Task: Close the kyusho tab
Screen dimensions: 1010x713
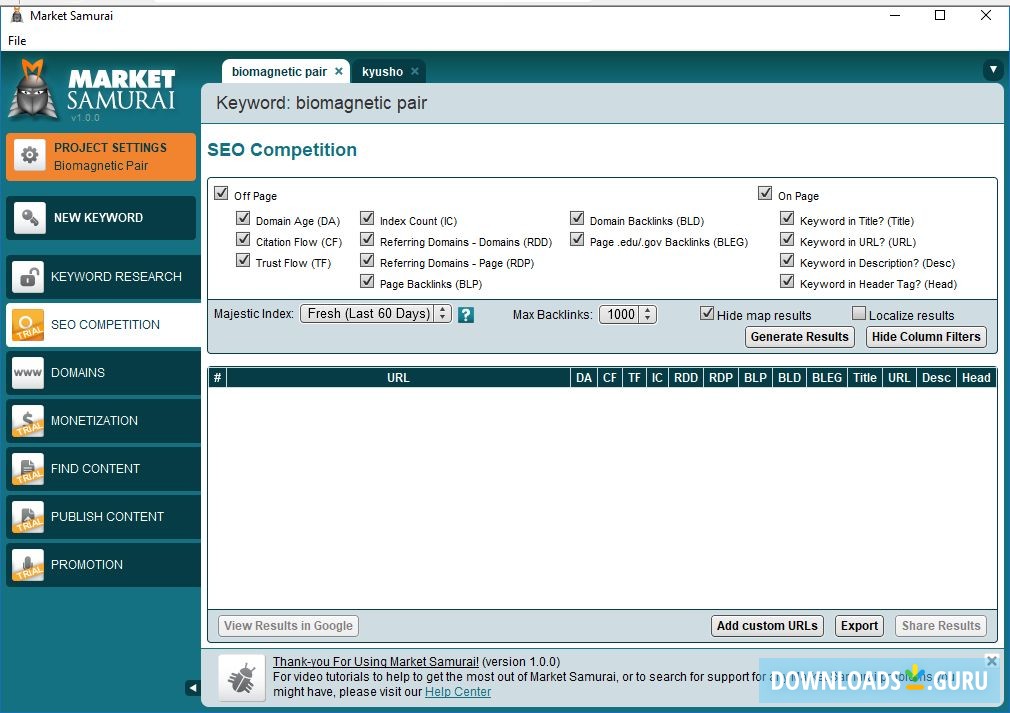Action: click(x=415, y=71)
